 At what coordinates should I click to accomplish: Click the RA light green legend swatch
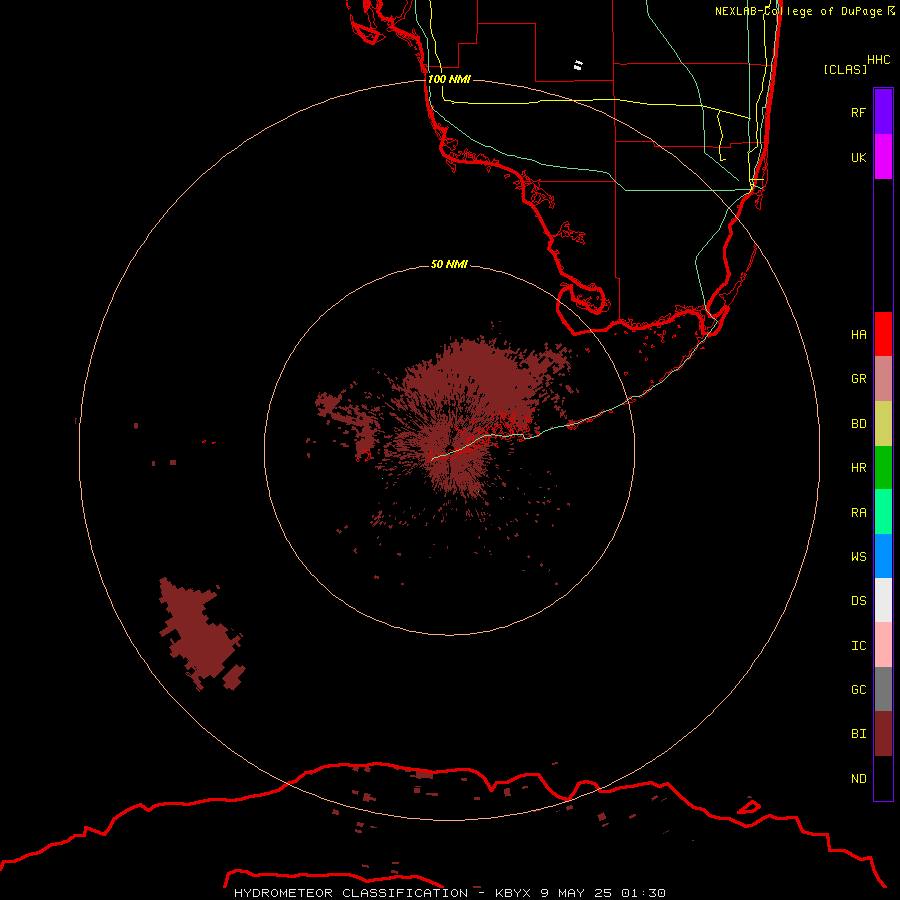[x=883, y=512]
